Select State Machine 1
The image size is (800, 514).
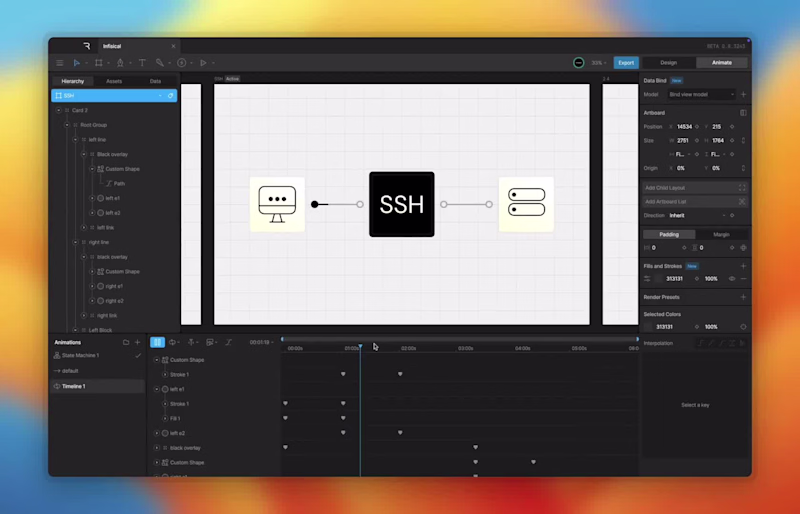(x=97, y=356)
